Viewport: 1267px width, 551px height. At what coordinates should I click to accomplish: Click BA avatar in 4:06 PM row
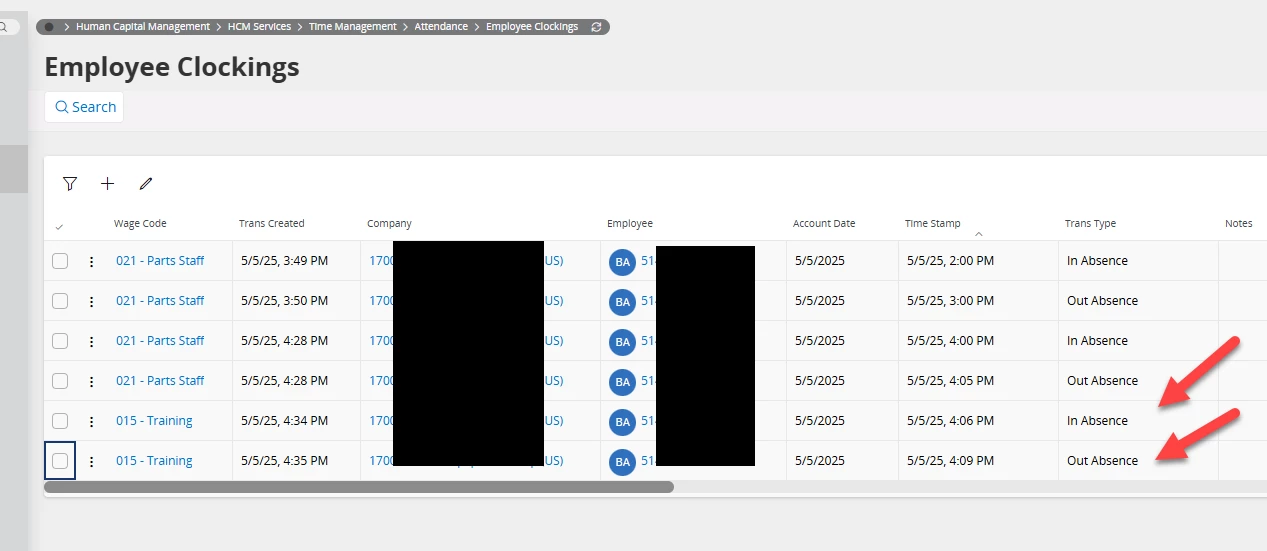(x=622, y=422)
